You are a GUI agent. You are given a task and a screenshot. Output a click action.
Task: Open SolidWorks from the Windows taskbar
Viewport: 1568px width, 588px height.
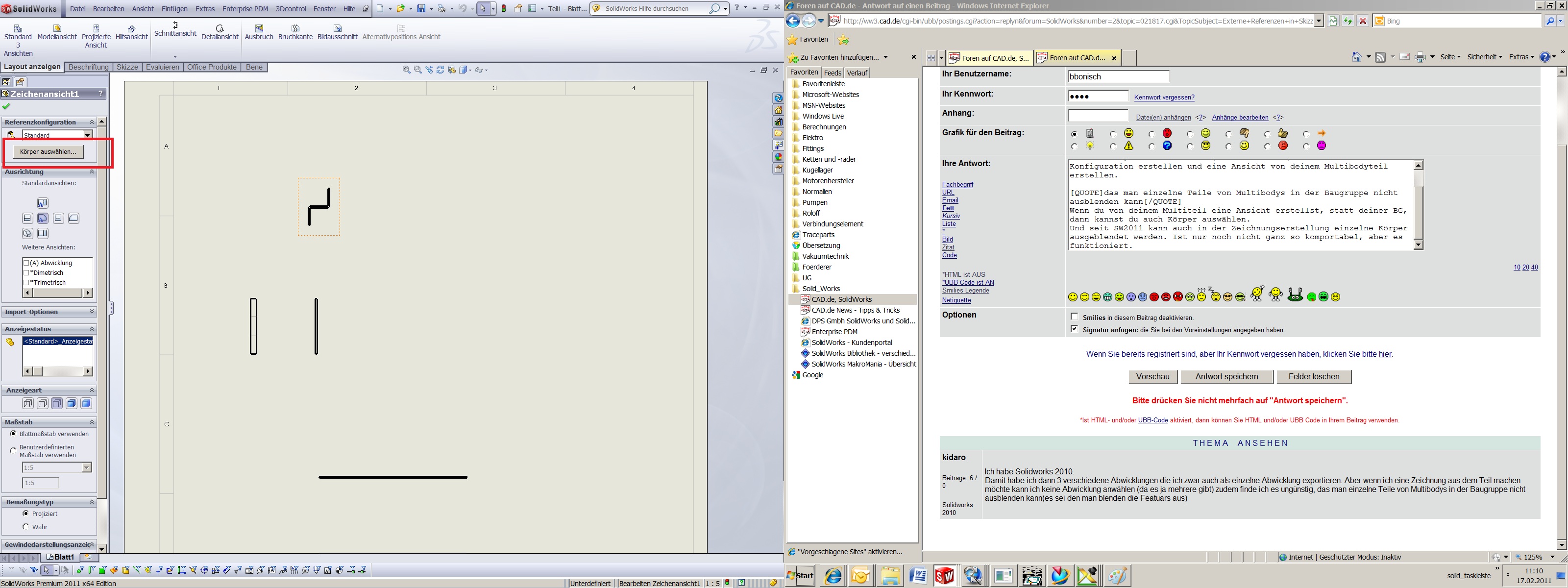(x=944, y=575)
